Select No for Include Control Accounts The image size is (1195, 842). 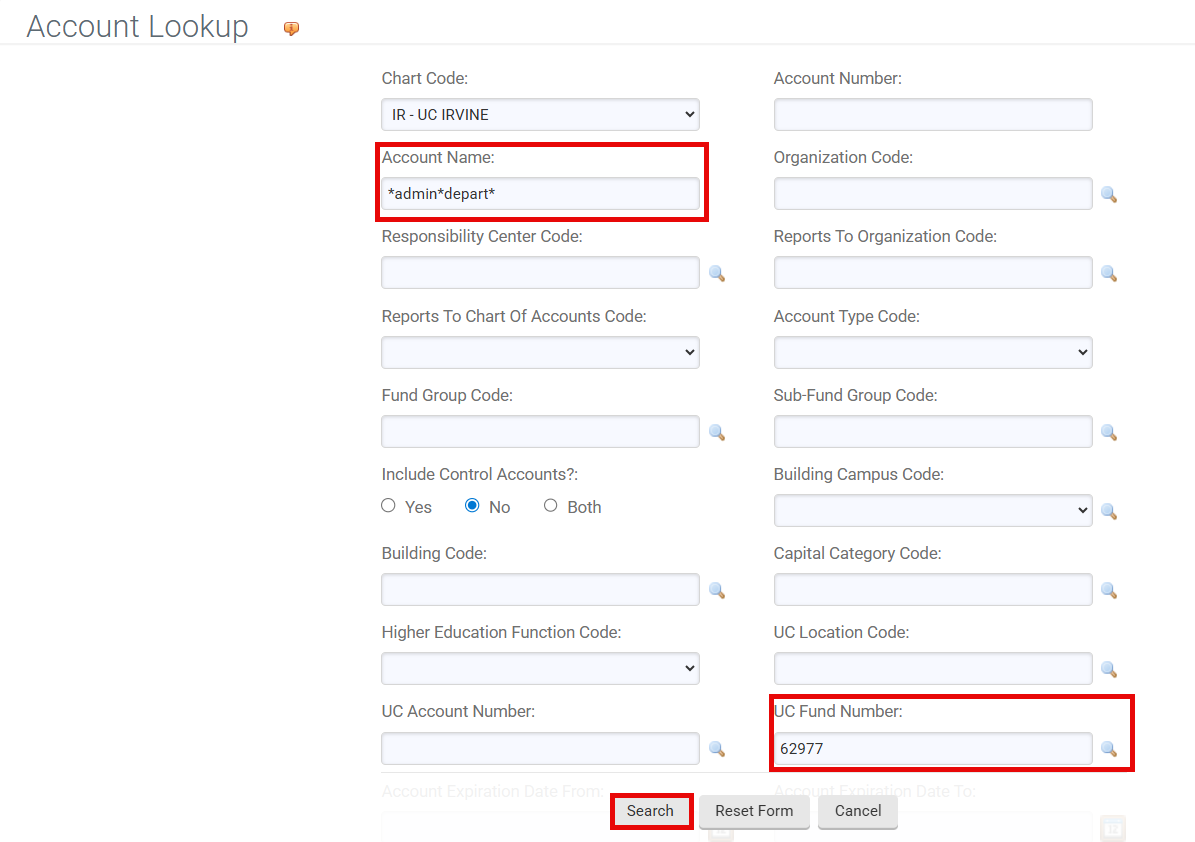coord(471,505)
